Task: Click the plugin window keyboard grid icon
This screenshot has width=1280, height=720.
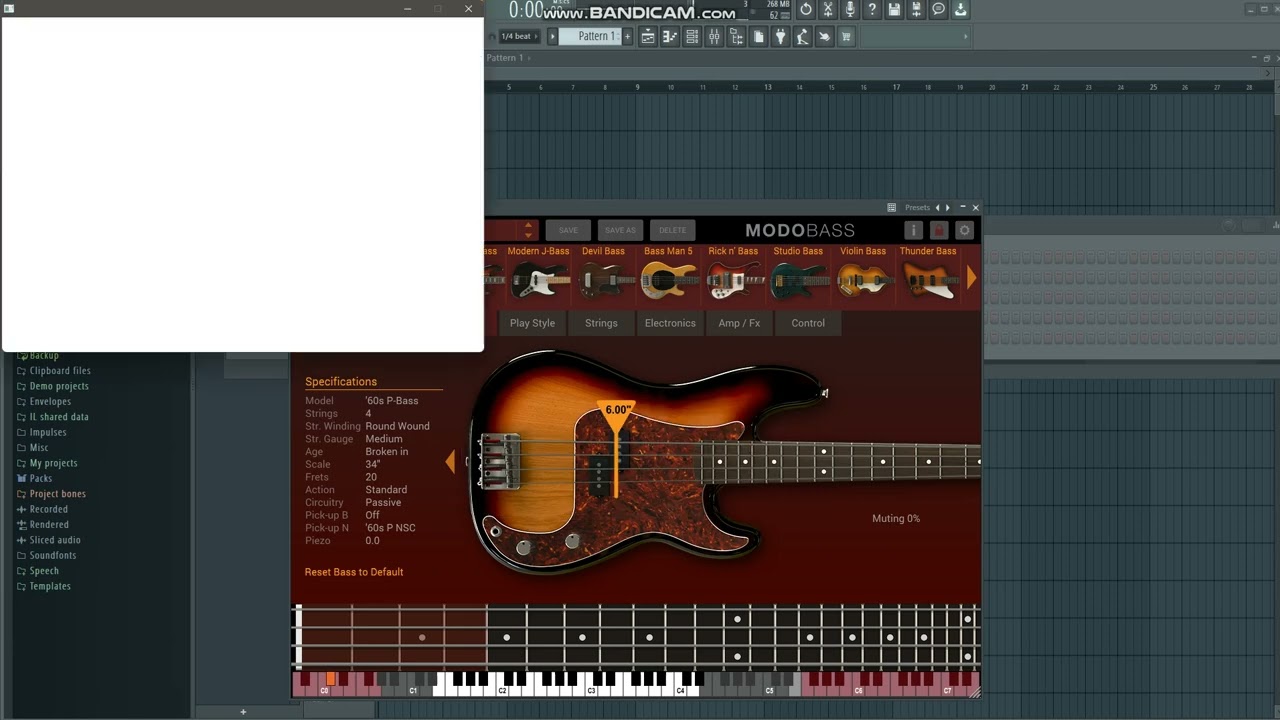Action: point(891,208)
